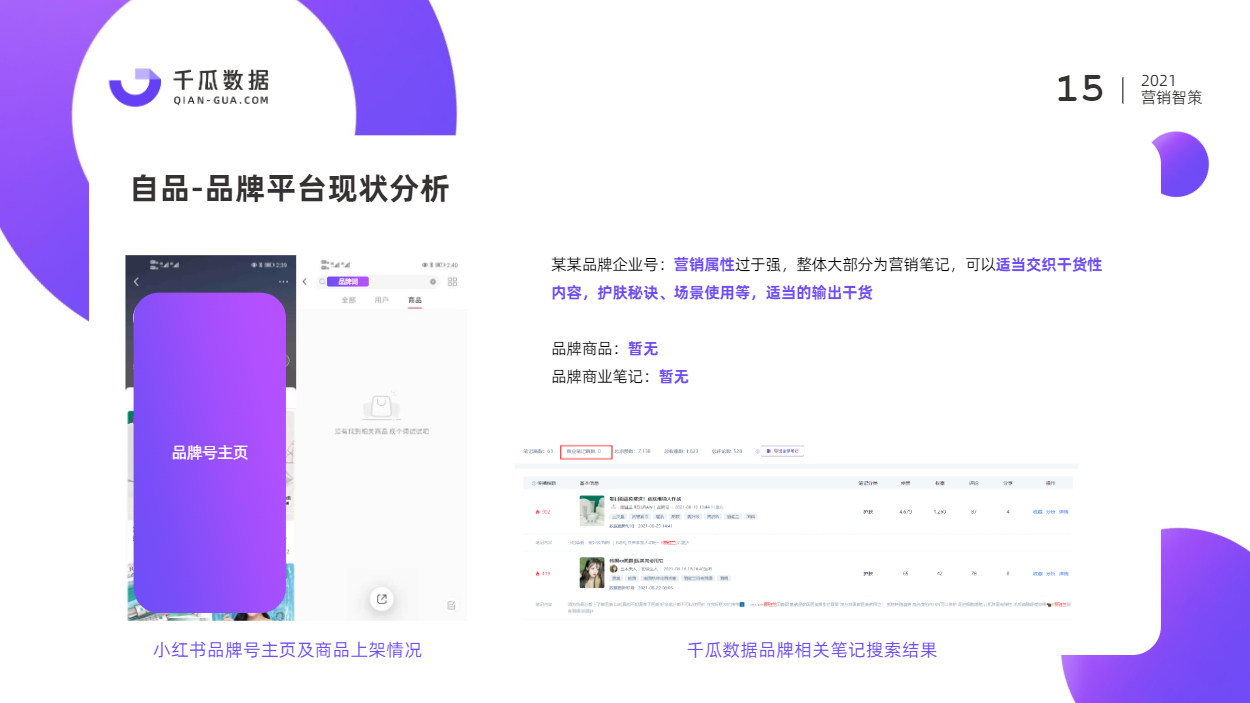Click the author avatar in the second note row

[612, 568]
